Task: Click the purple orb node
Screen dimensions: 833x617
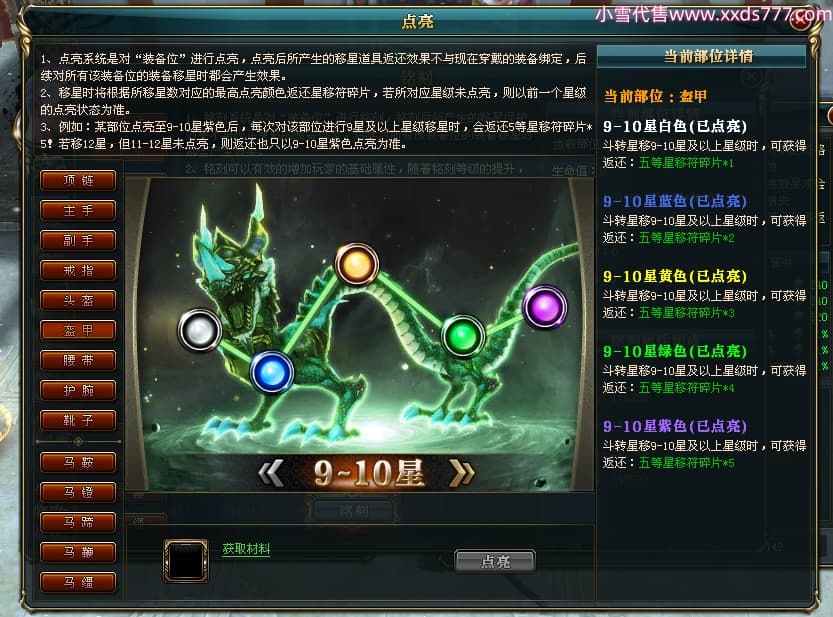Action: tap(545, 307)
